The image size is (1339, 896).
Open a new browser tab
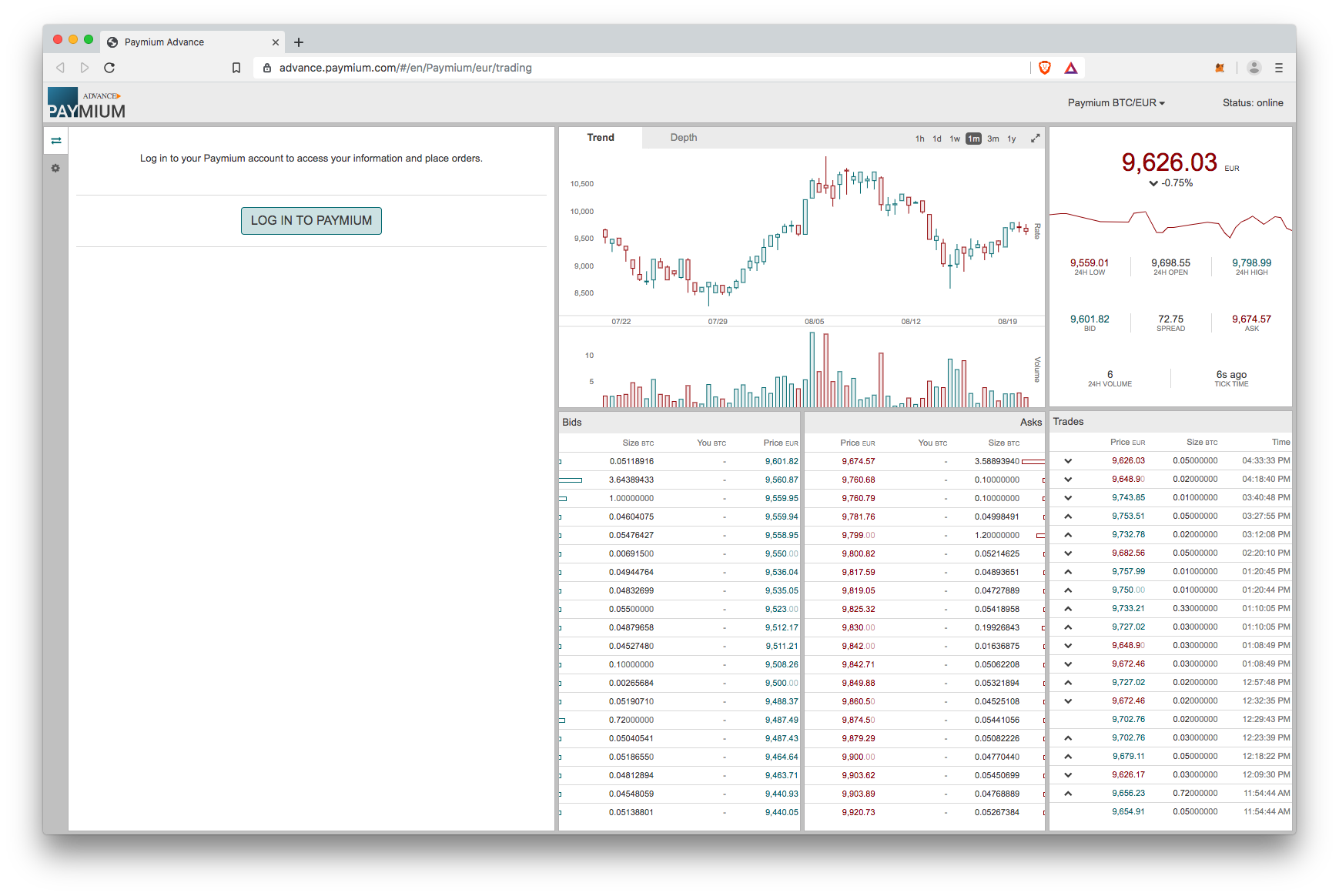299,42
